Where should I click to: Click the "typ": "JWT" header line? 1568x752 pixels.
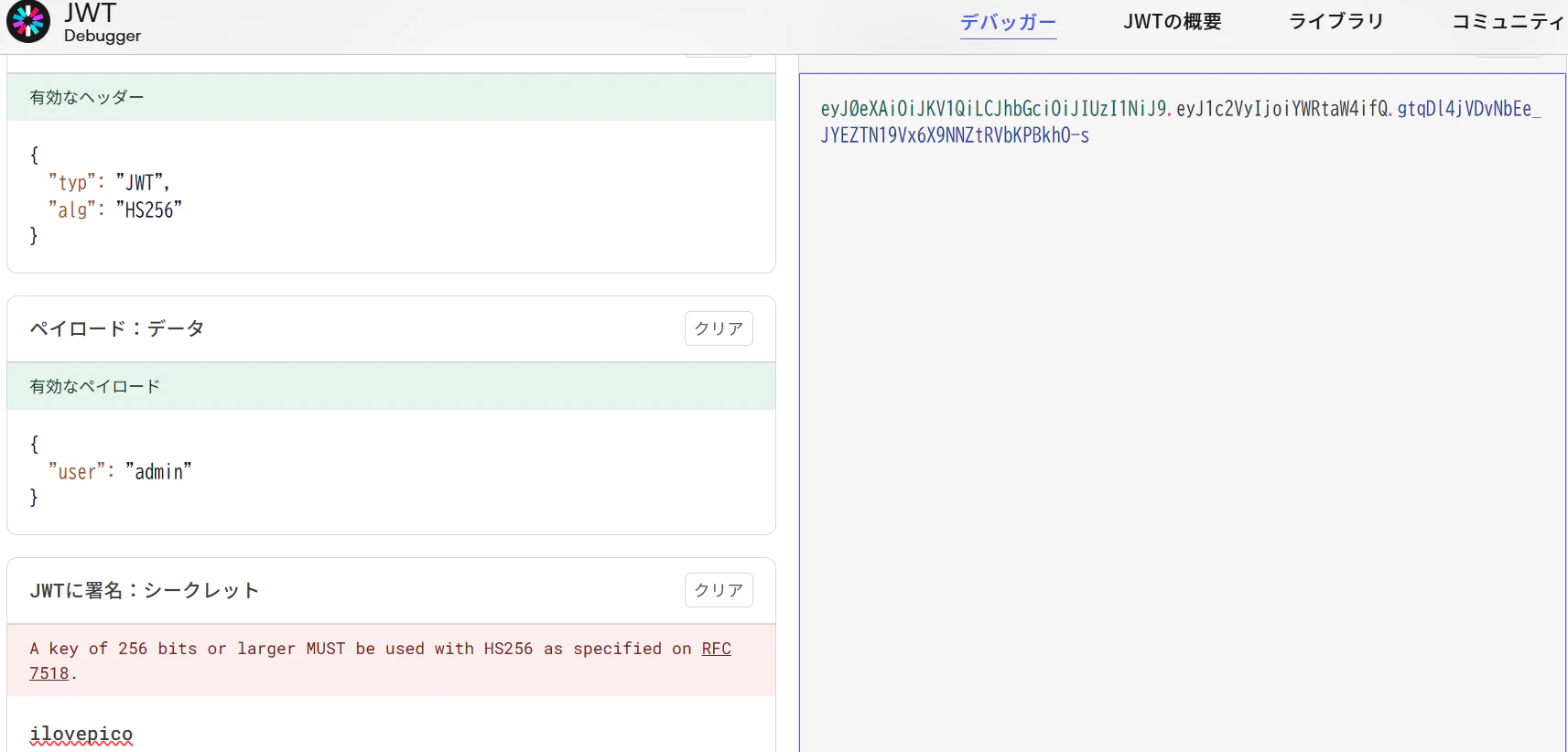click(109, 182)
